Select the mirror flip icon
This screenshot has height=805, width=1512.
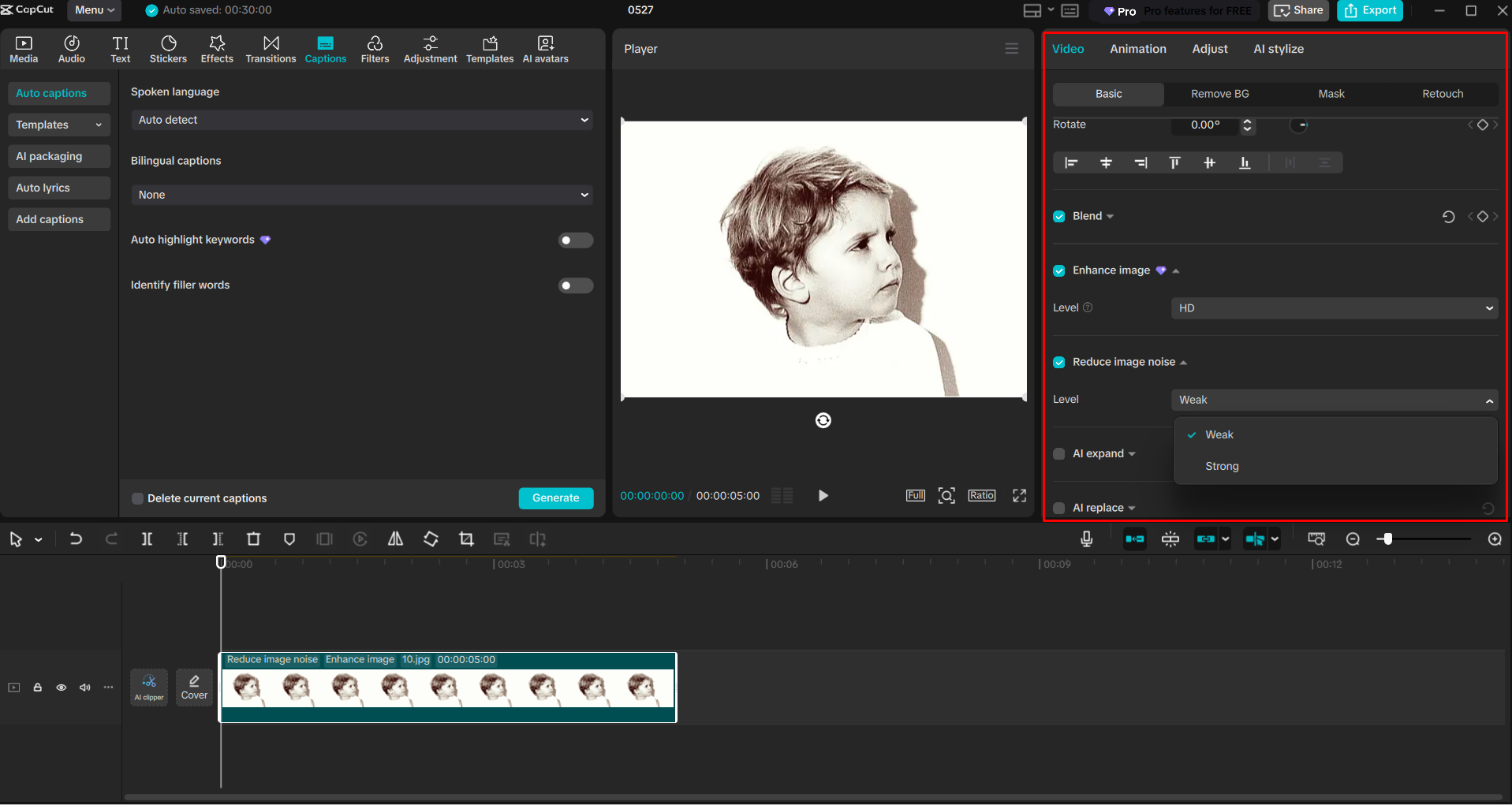[395, 539]
